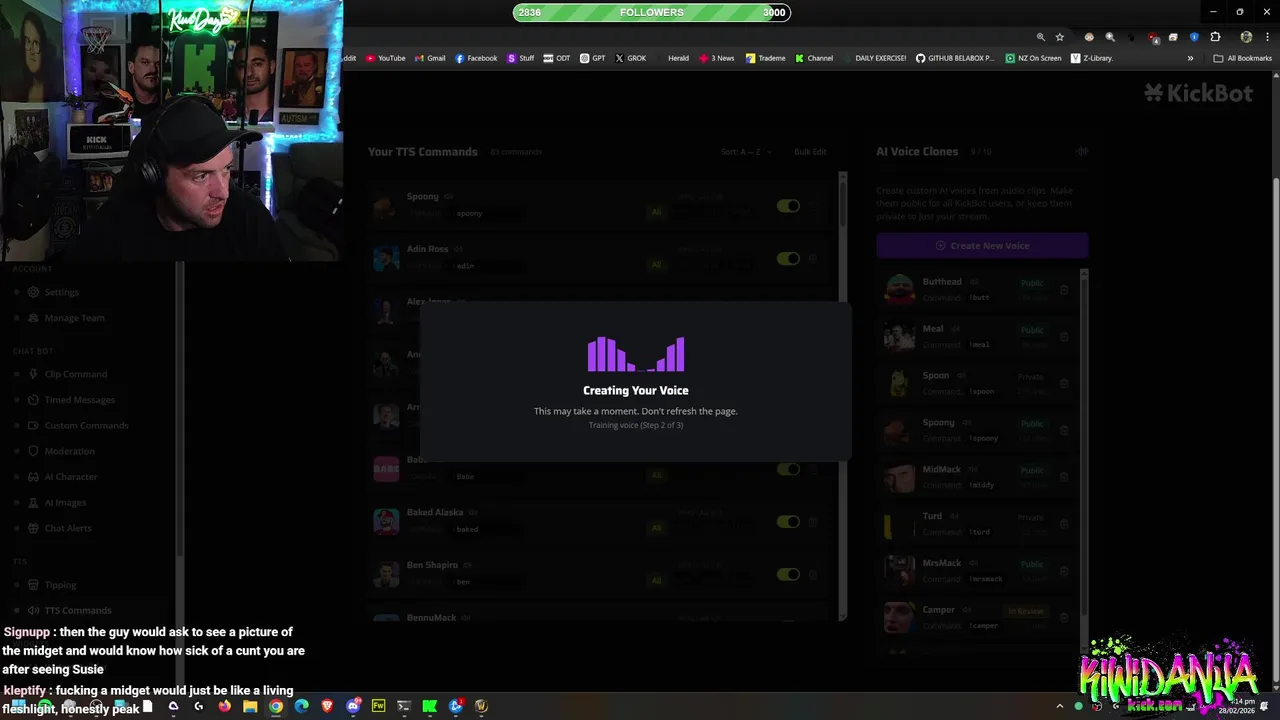Delete the Butthead voice clone

click(1064, 290)
